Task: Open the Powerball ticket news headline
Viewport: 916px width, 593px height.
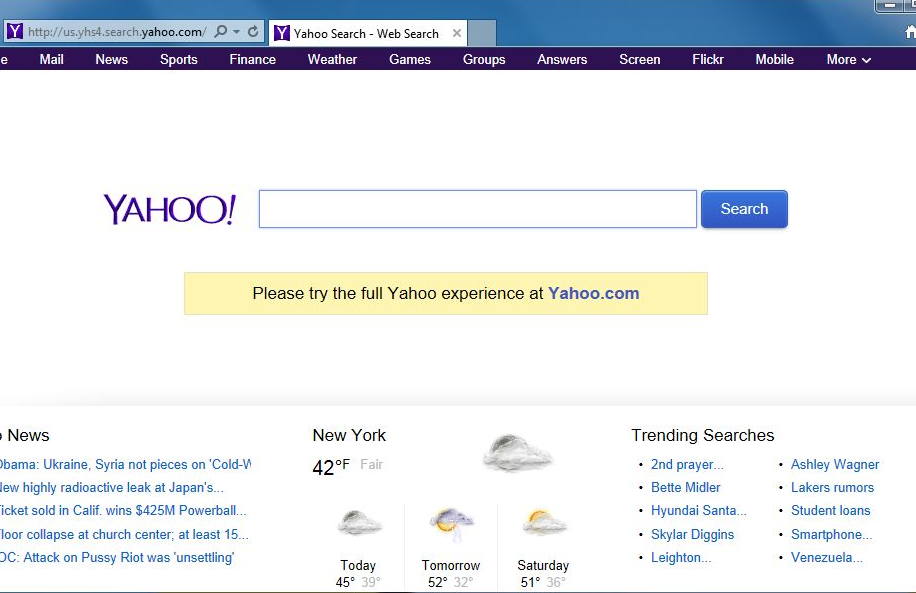Action: tap(123, 511)
